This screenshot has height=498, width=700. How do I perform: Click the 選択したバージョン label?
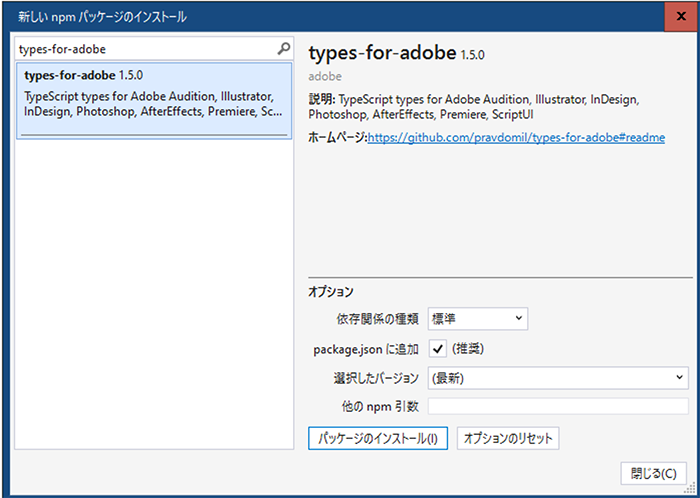[x=376, y=379]
